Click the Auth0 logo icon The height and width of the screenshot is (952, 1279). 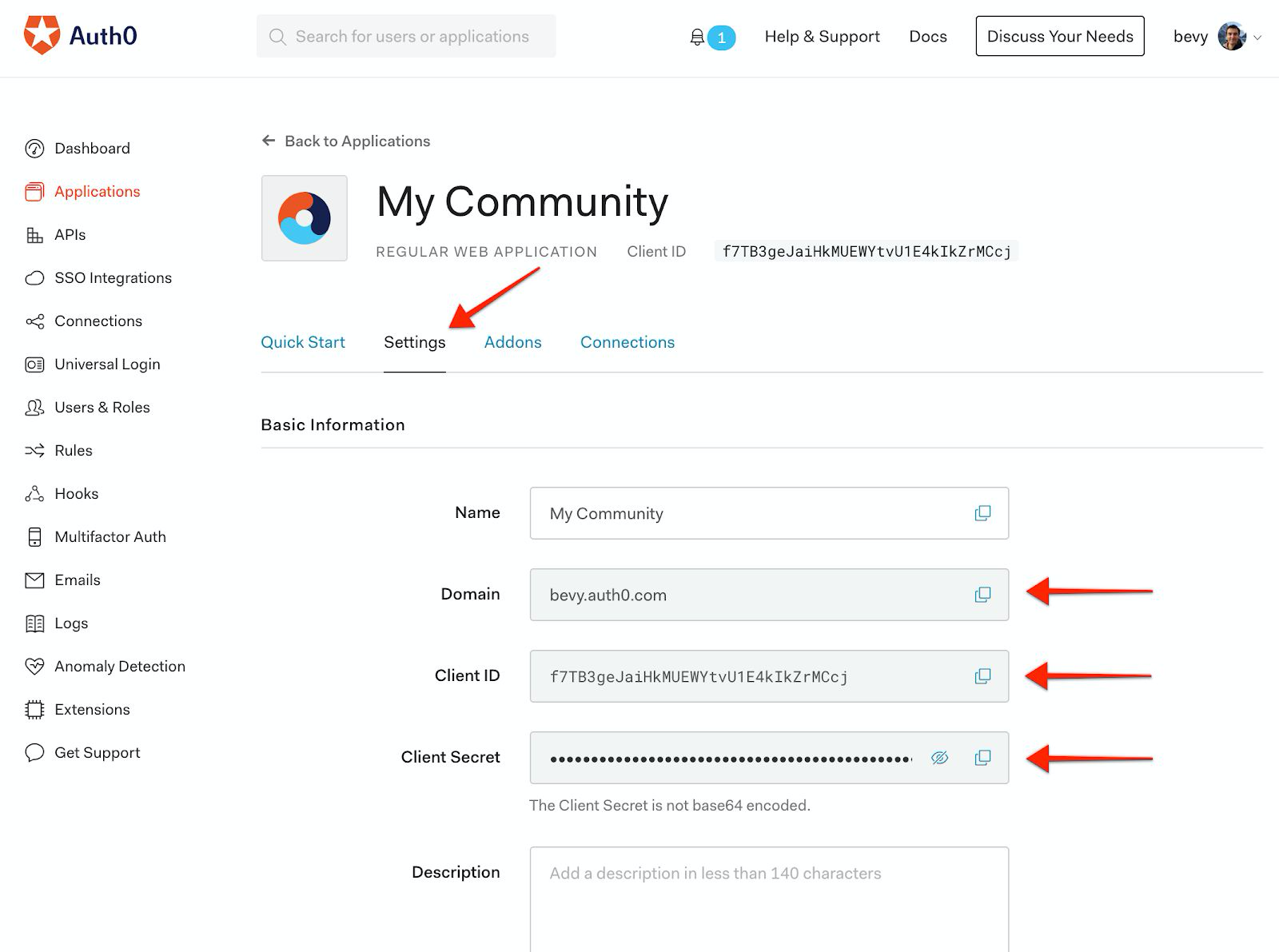point(42,35)
